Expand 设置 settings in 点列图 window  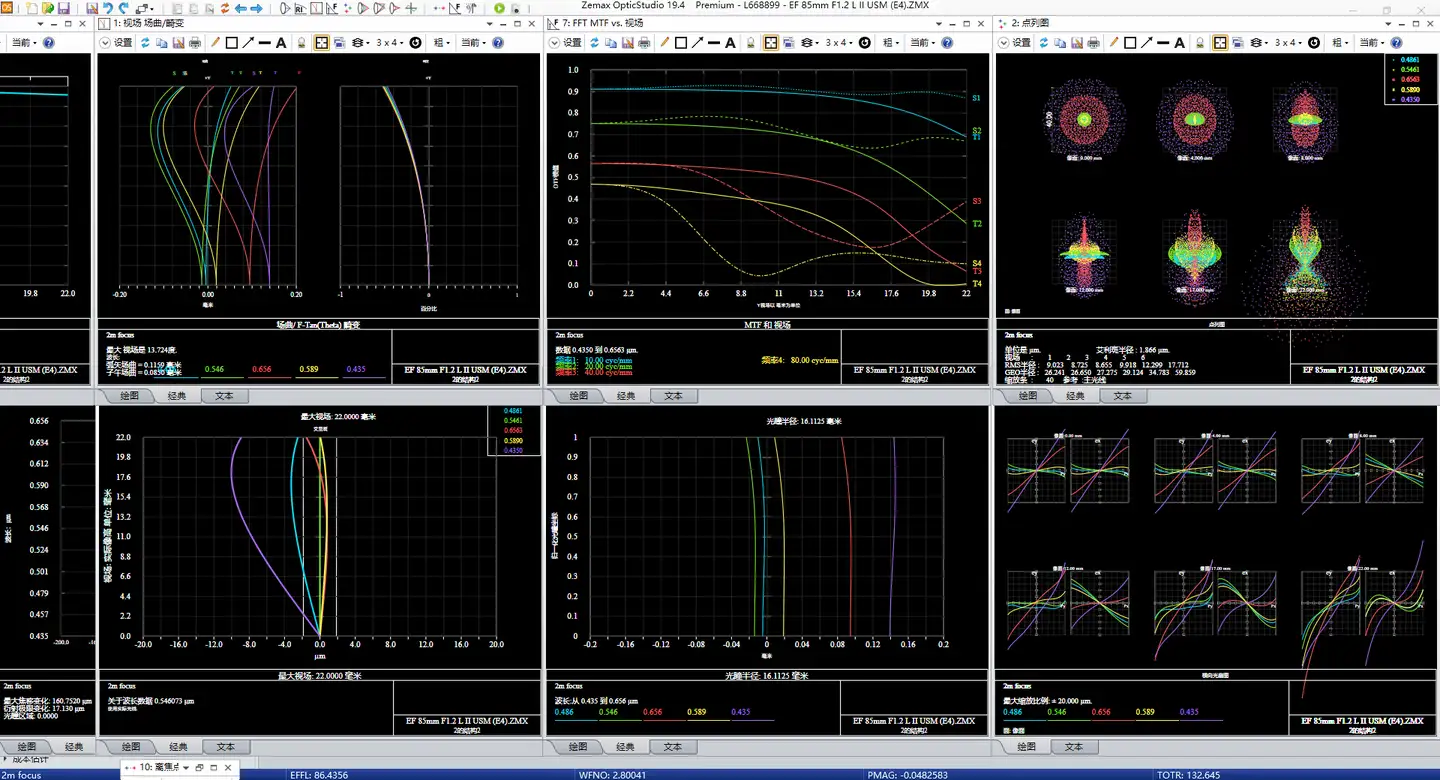click(1014, 43)
